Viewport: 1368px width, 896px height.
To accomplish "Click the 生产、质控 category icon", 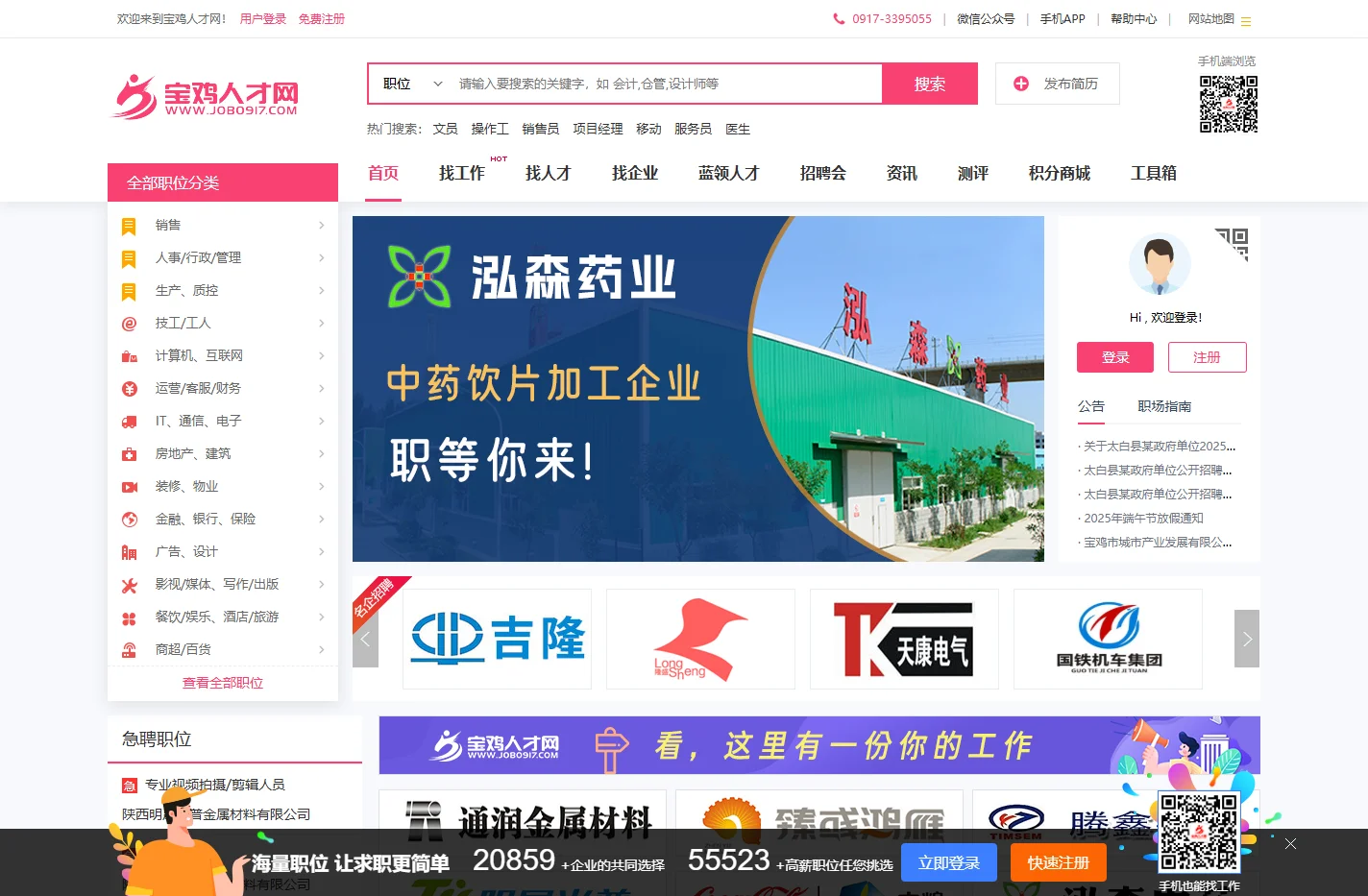I will point(129,292).
